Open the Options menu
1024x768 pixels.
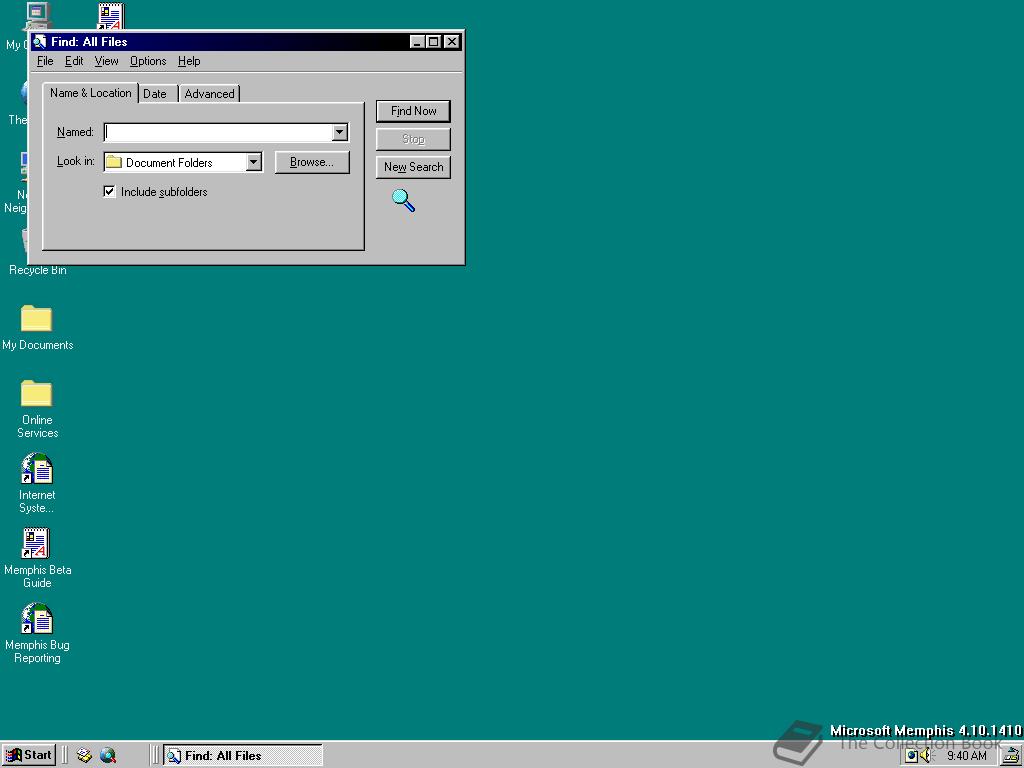point(148,61)
